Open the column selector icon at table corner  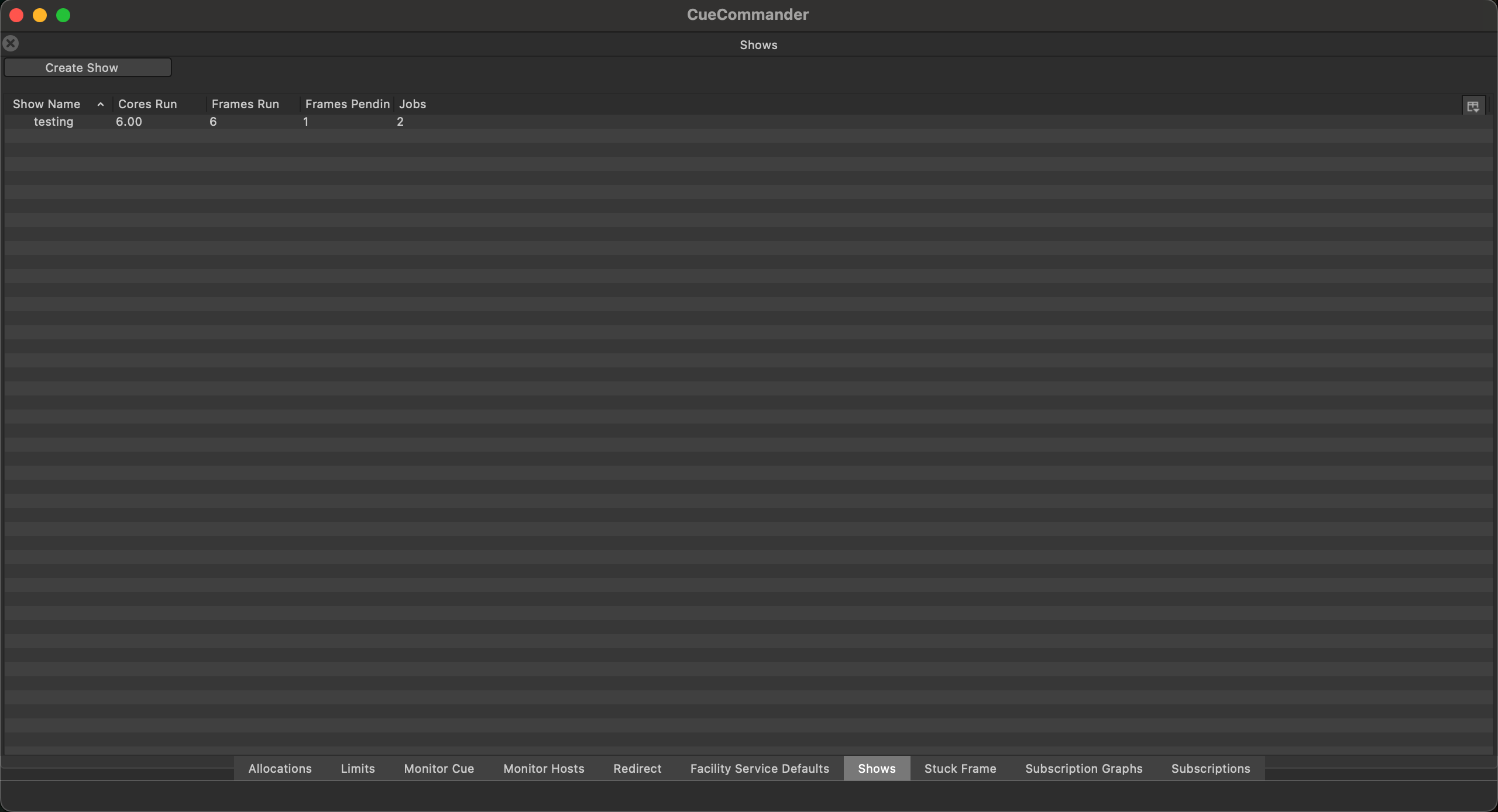point(1473,106)
